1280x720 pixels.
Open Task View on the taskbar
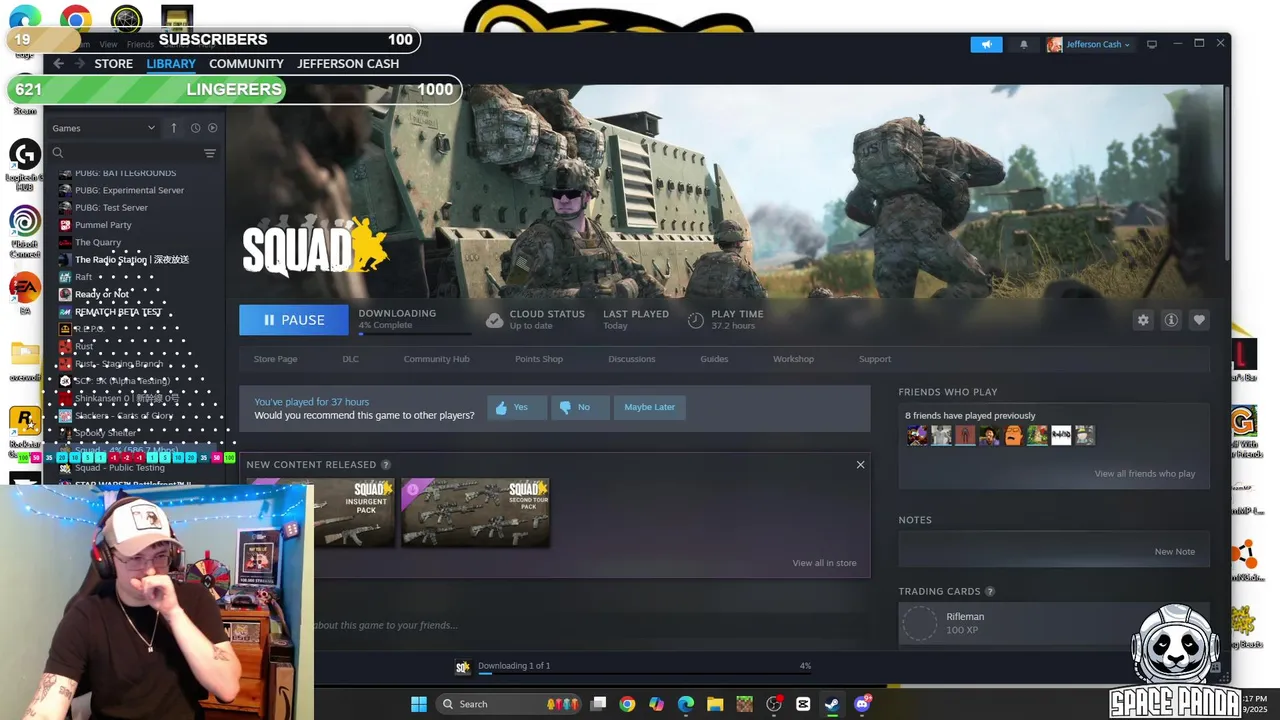pos(598,704)
